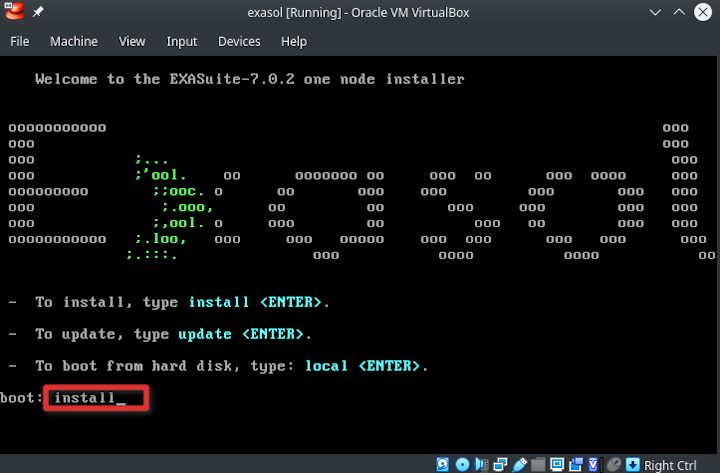Open the Help menu

click(x=294, y=41)
